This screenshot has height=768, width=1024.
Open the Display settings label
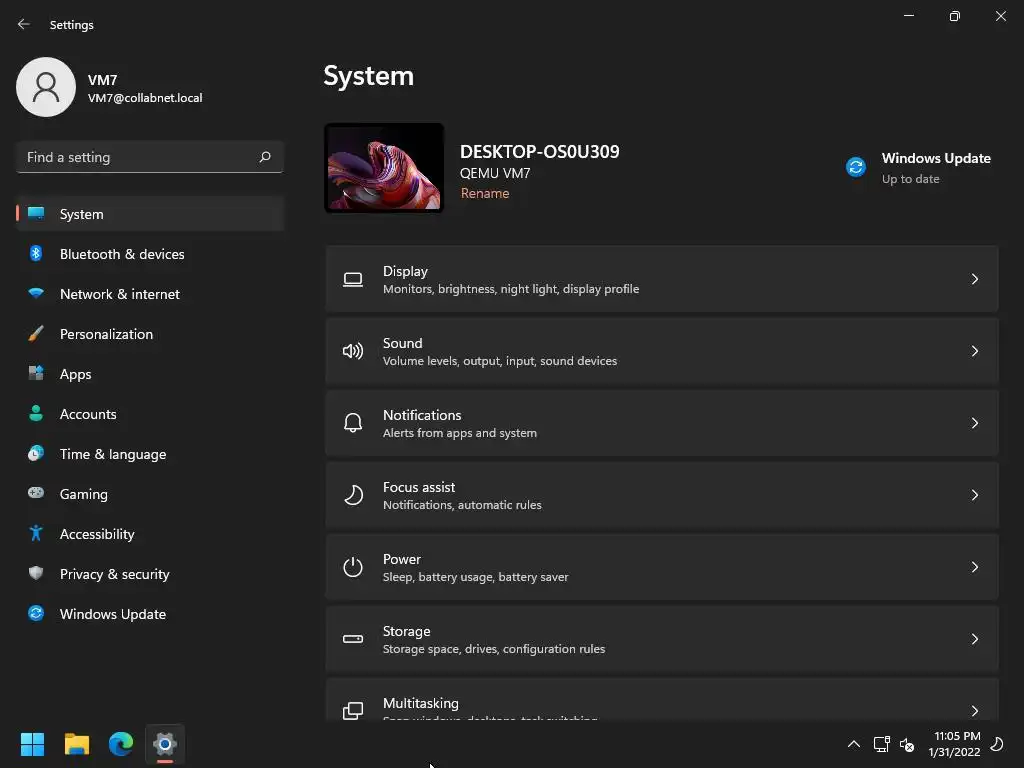(x=405, y=271)
